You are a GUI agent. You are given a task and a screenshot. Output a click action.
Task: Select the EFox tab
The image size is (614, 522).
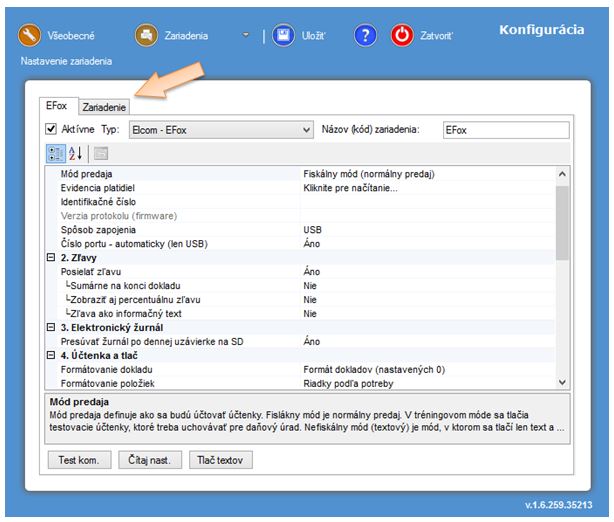(x=58, y=106)
